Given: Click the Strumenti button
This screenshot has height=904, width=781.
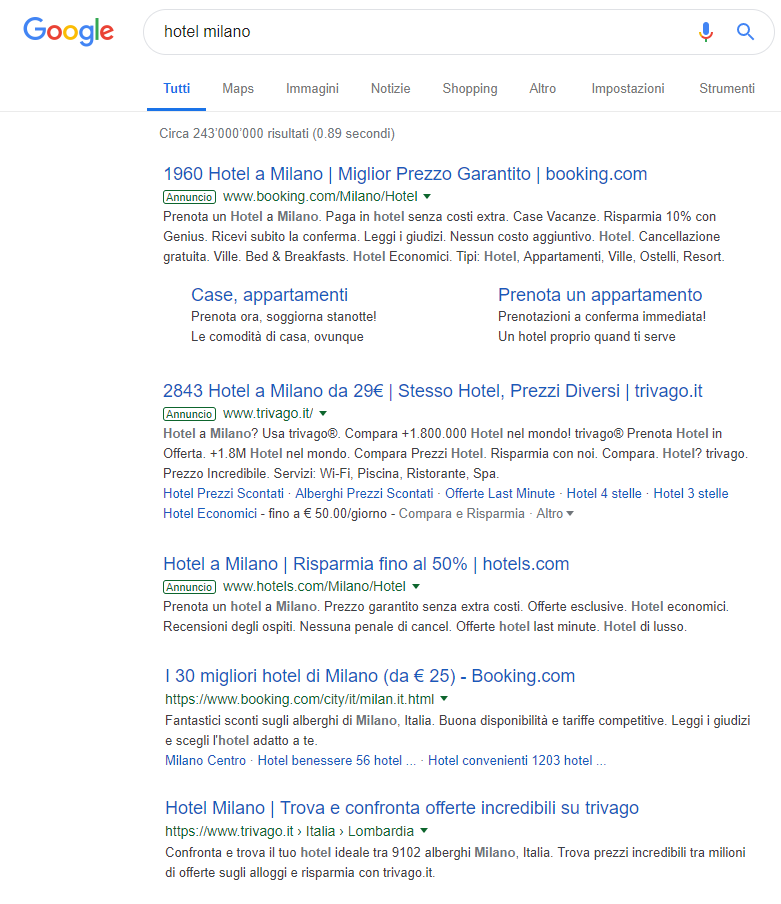Looking at the screenshot, I should click(727, 88).
